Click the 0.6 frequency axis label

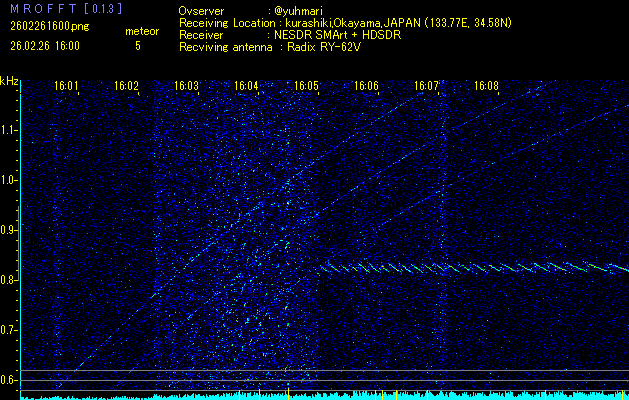9,380
